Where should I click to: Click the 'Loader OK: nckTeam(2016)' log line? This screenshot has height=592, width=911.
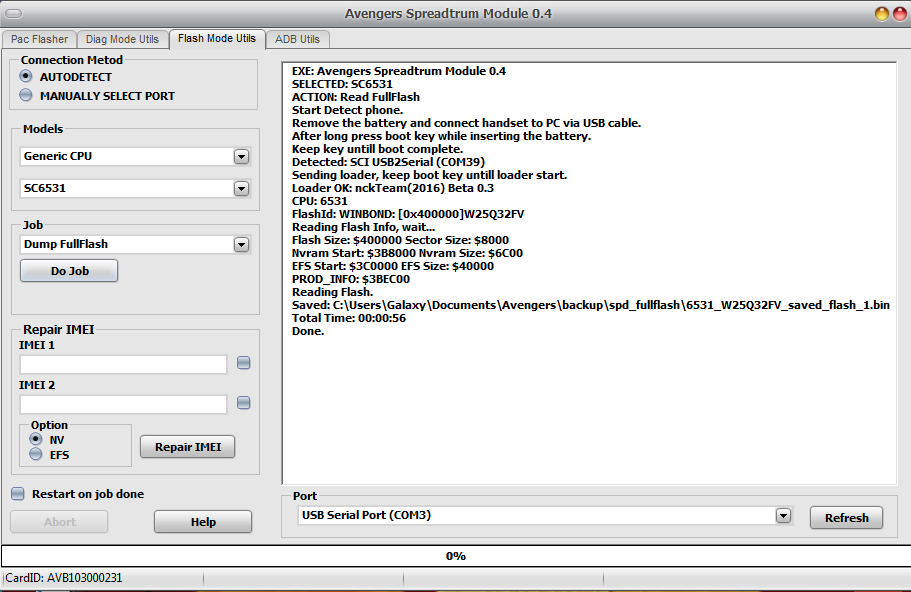coord(393,188)
